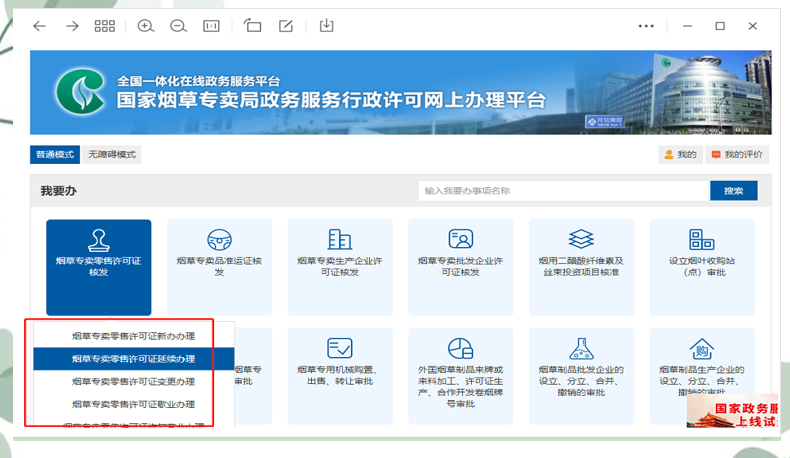Image resolution: width=790 pixels, height=458 pixels.
Task: Click the 我要办 section heading
Action: [58, 191]
